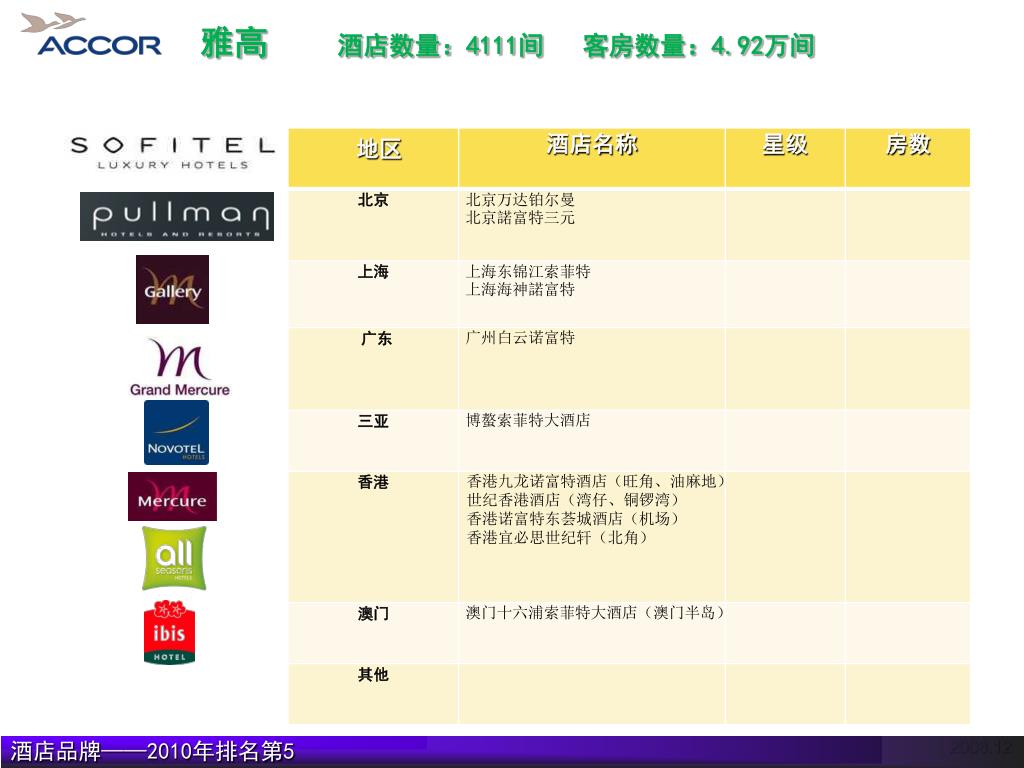Screen dimensions: 1024x768
Task: Click the 香港诺富特东荟城酒店 entry
Action: (x=575, y=519)
